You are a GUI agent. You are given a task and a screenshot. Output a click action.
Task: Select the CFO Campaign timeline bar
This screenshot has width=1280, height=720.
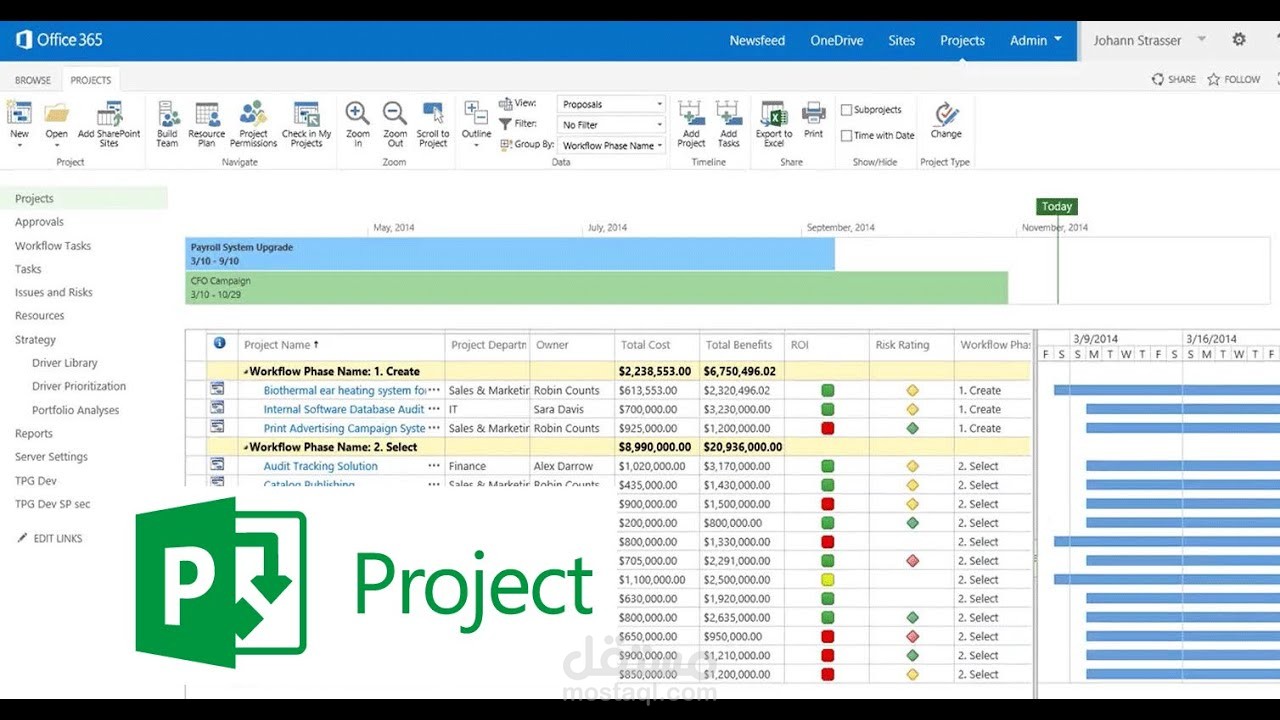click(597, 288)
